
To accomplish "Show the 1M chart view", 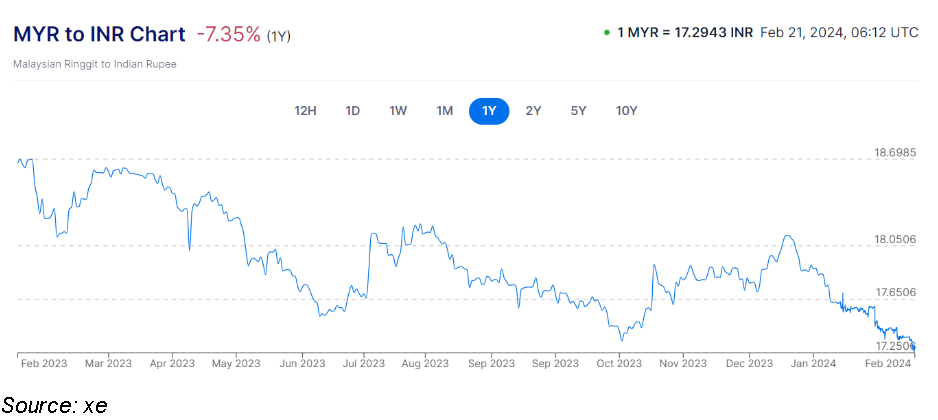I will (x=445, y=111).
